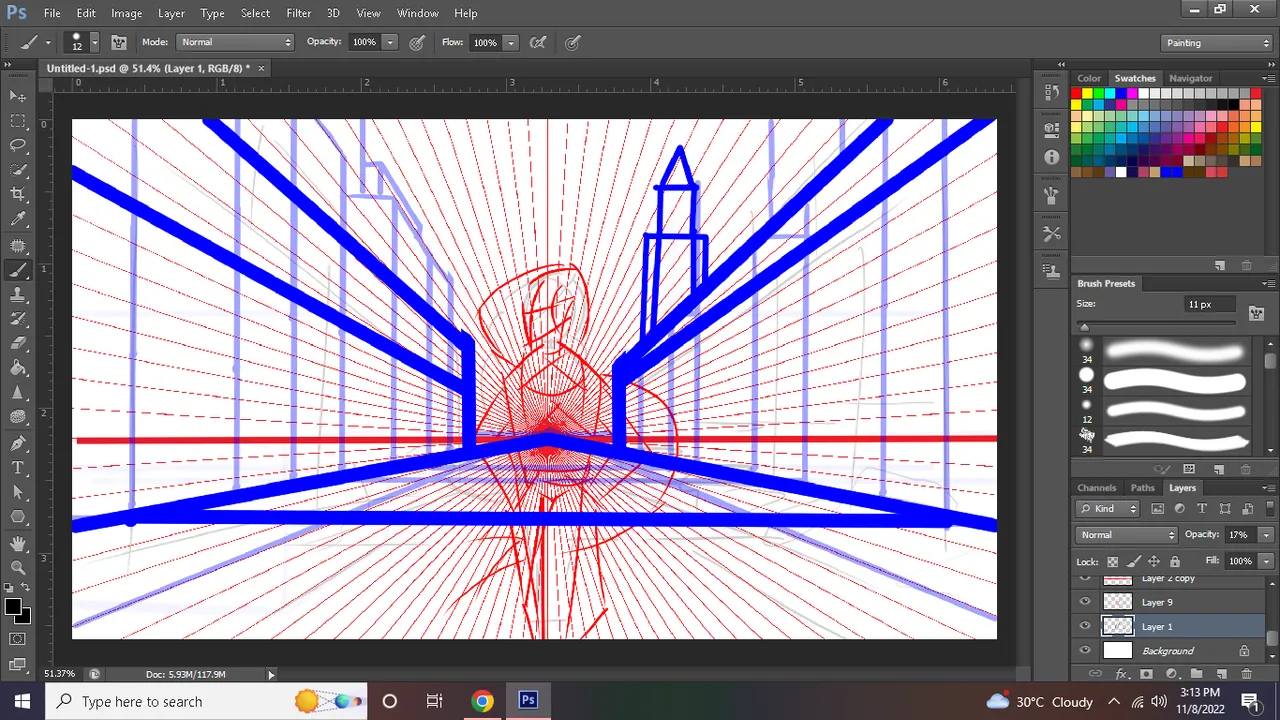Image resolution: width=1280 pixels, height=720 pixels.
Task: Open the Layer menu
Action: (171, 13)
